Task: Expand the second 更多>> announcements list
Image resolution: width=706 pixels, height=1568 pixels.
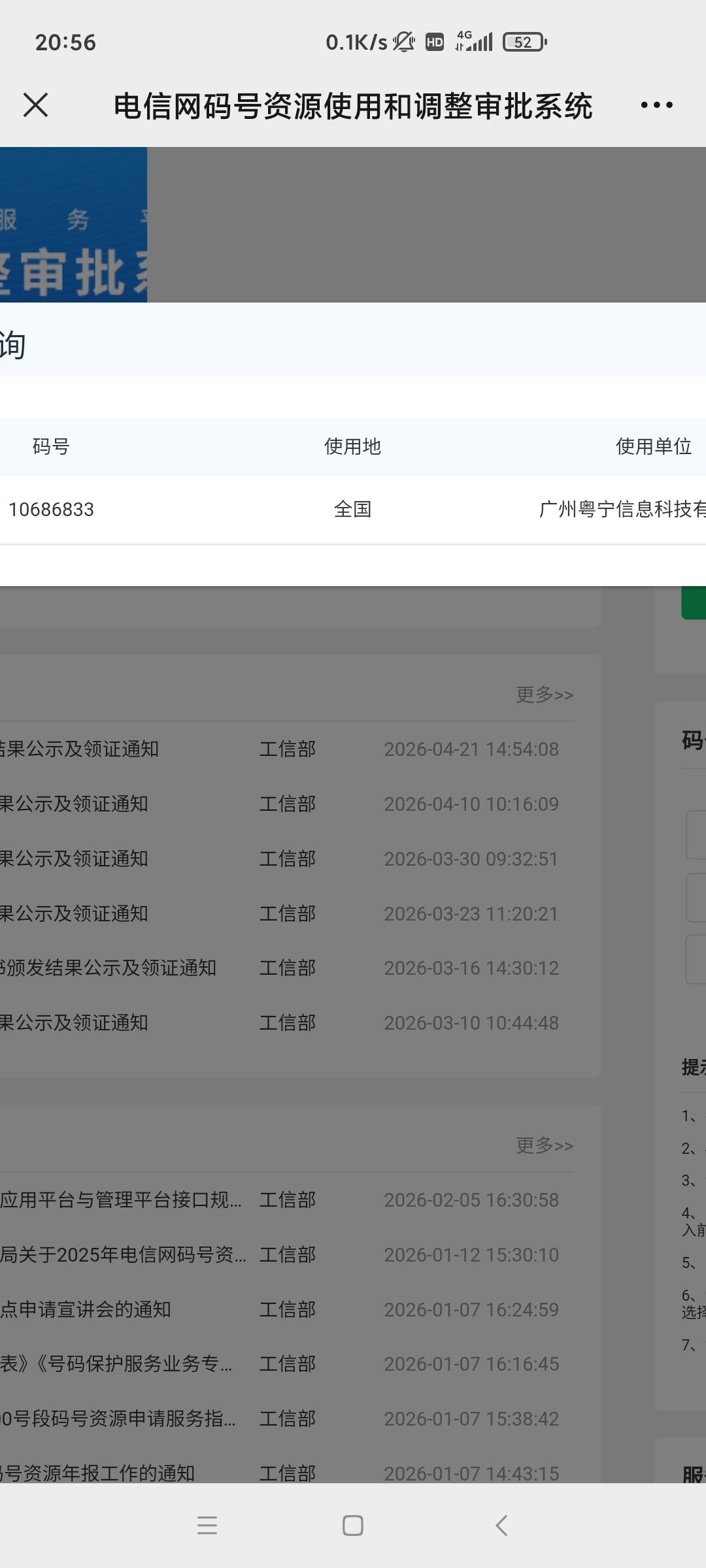Action: pyautogui.click(x=544, y=1145)
